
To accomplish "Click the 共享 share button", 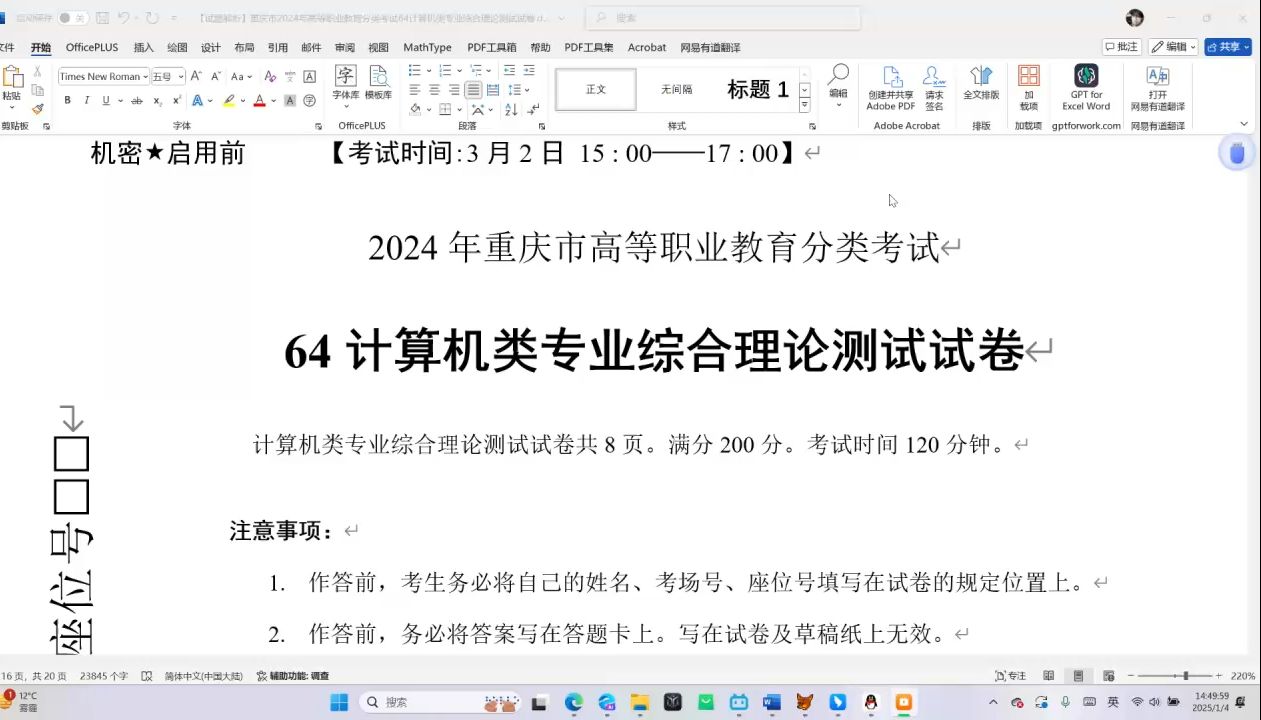I will point(1228,46).
